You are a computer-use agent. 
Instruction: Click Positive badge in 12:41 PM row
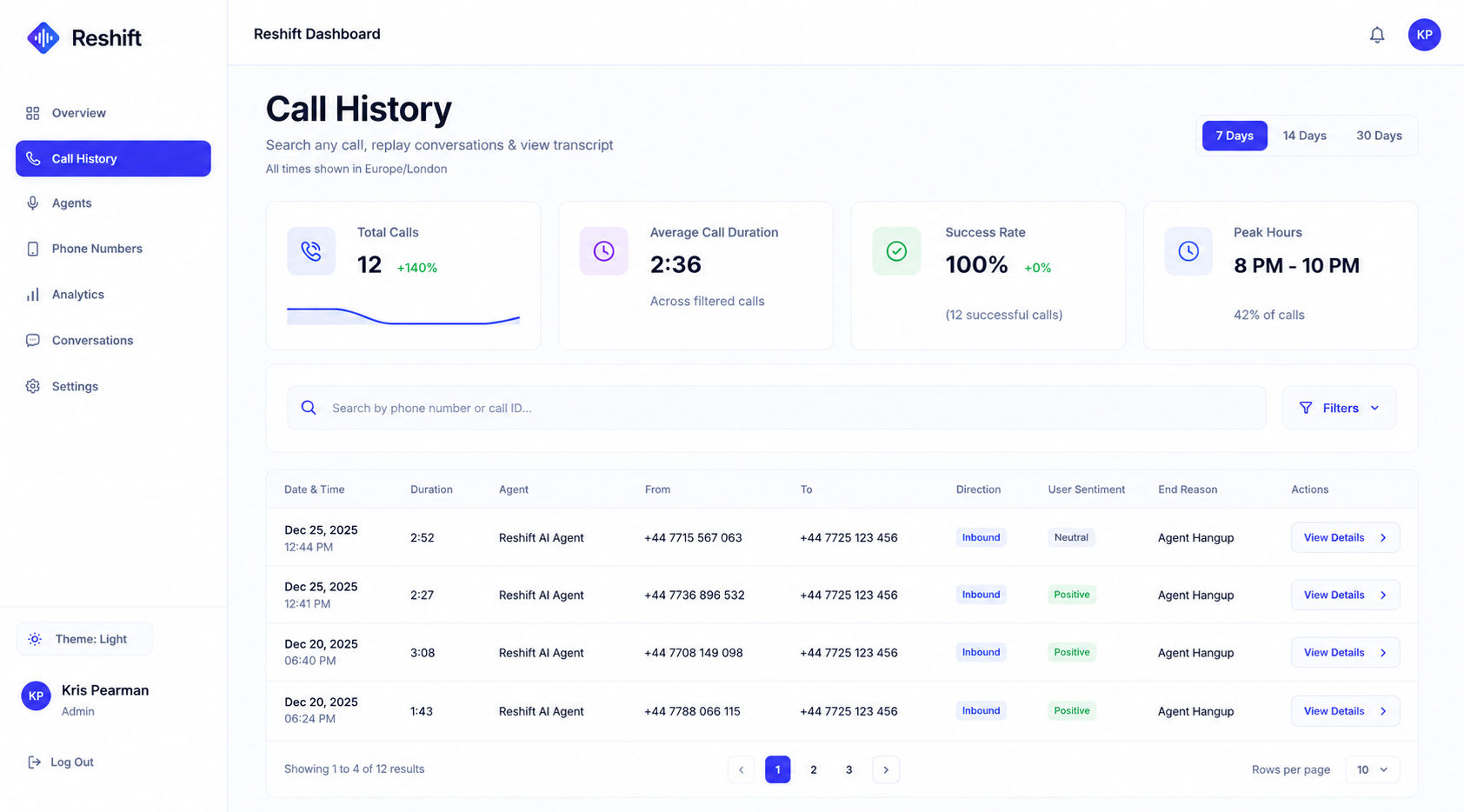pos(1072,595)
